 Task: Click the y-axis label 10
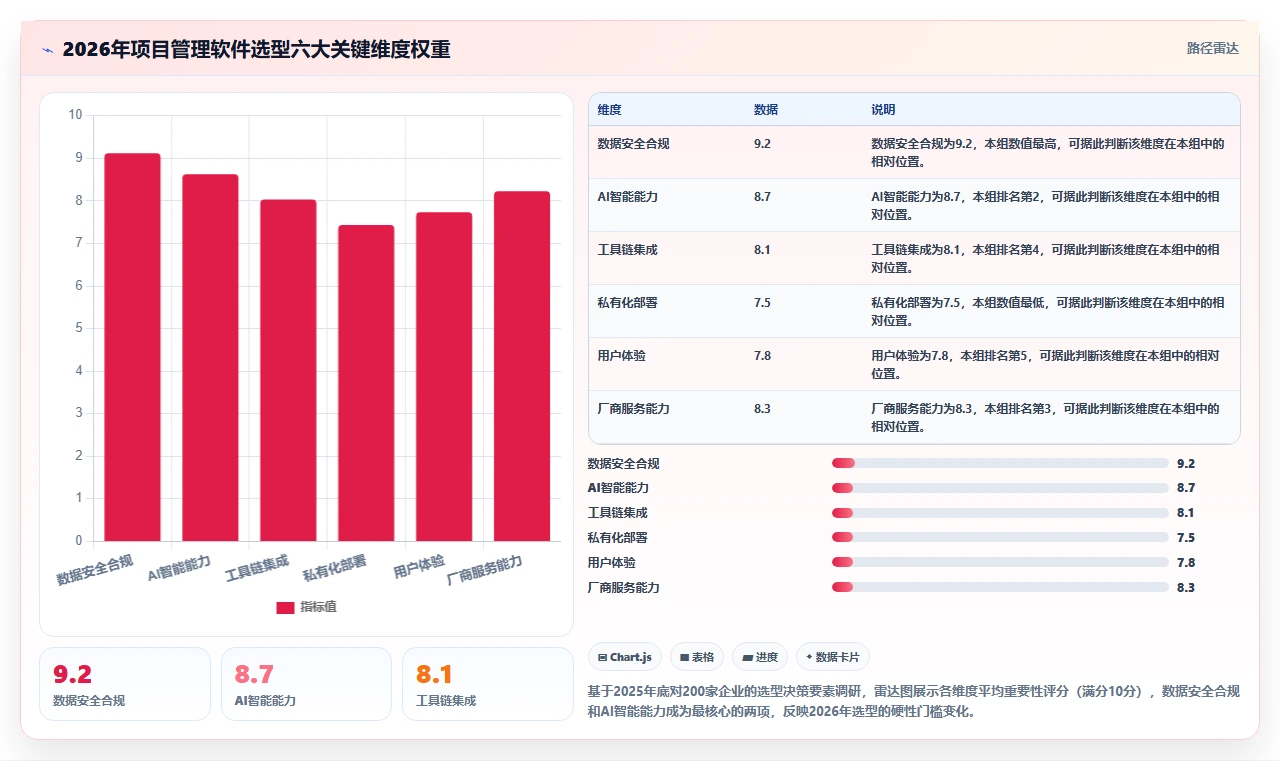pyautogui.click(x=75, y=115)
